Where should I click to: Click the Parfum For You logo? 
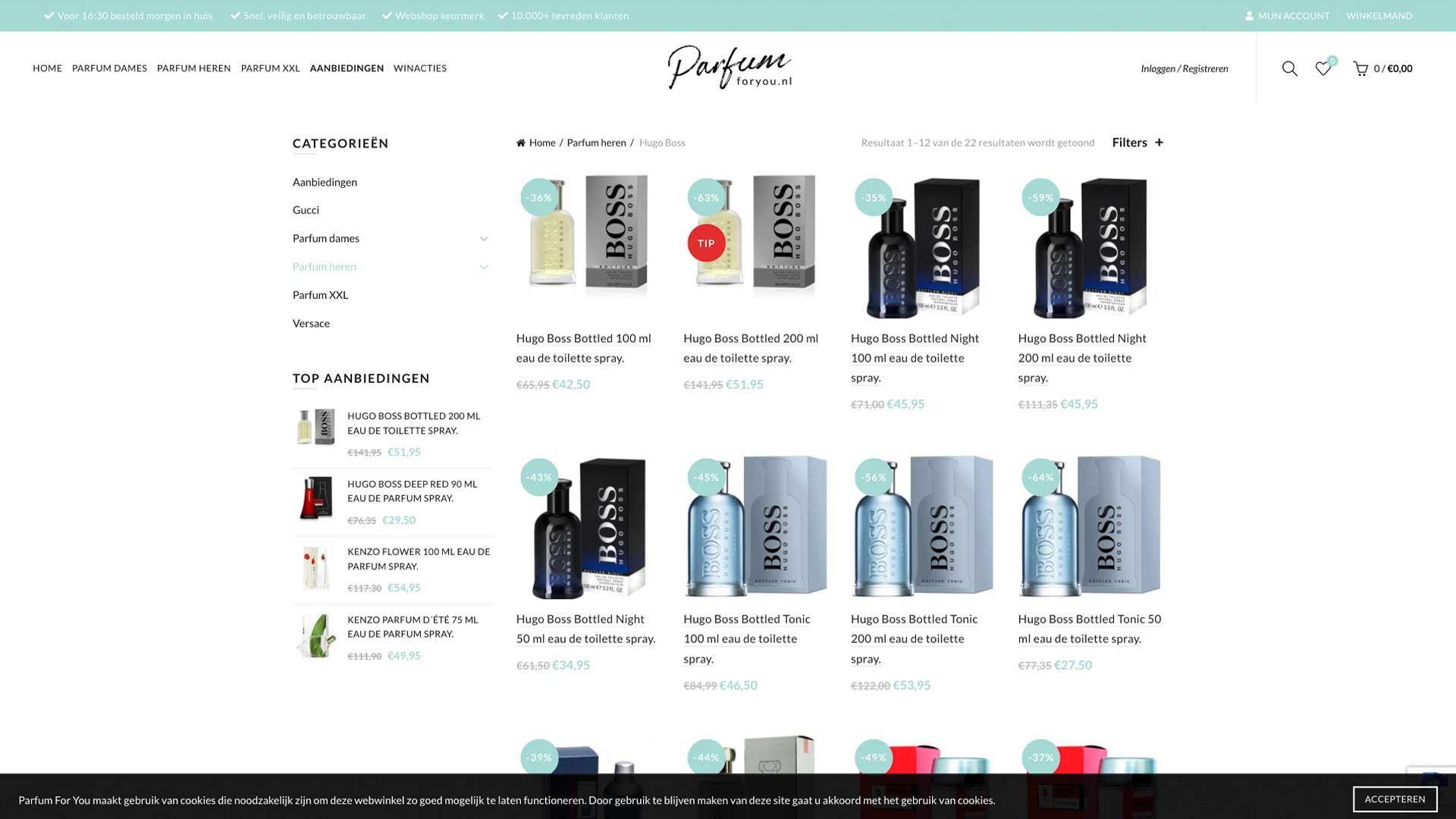(730, 67)
